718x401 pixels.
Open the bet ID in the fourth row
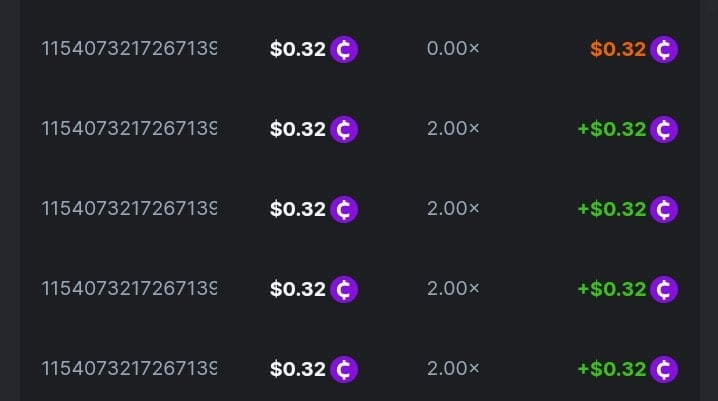(129, 288)
